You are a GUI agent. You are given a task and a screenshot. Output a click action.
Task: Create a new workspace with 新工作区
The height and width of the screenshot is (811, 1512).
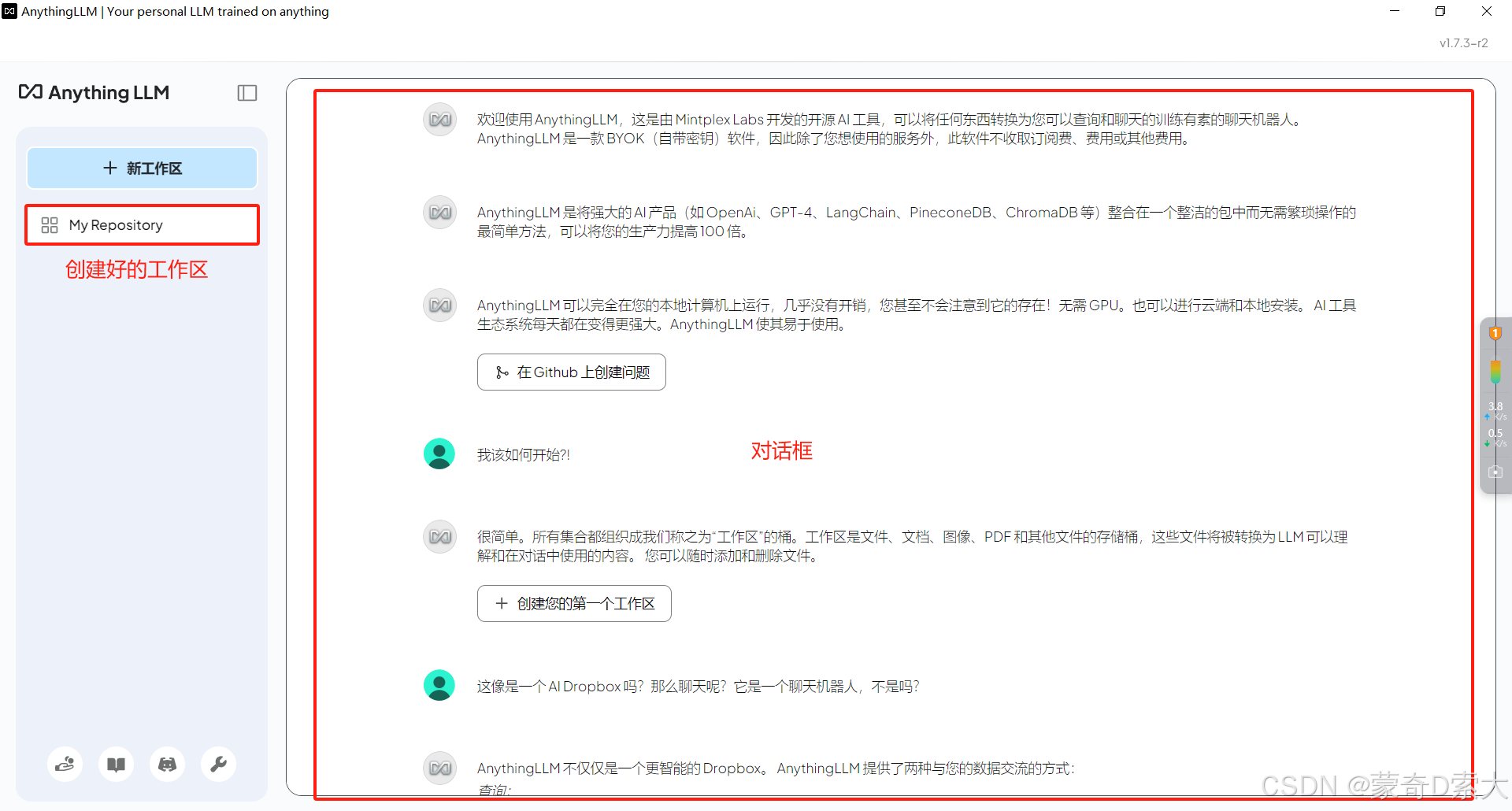(142, 168)
